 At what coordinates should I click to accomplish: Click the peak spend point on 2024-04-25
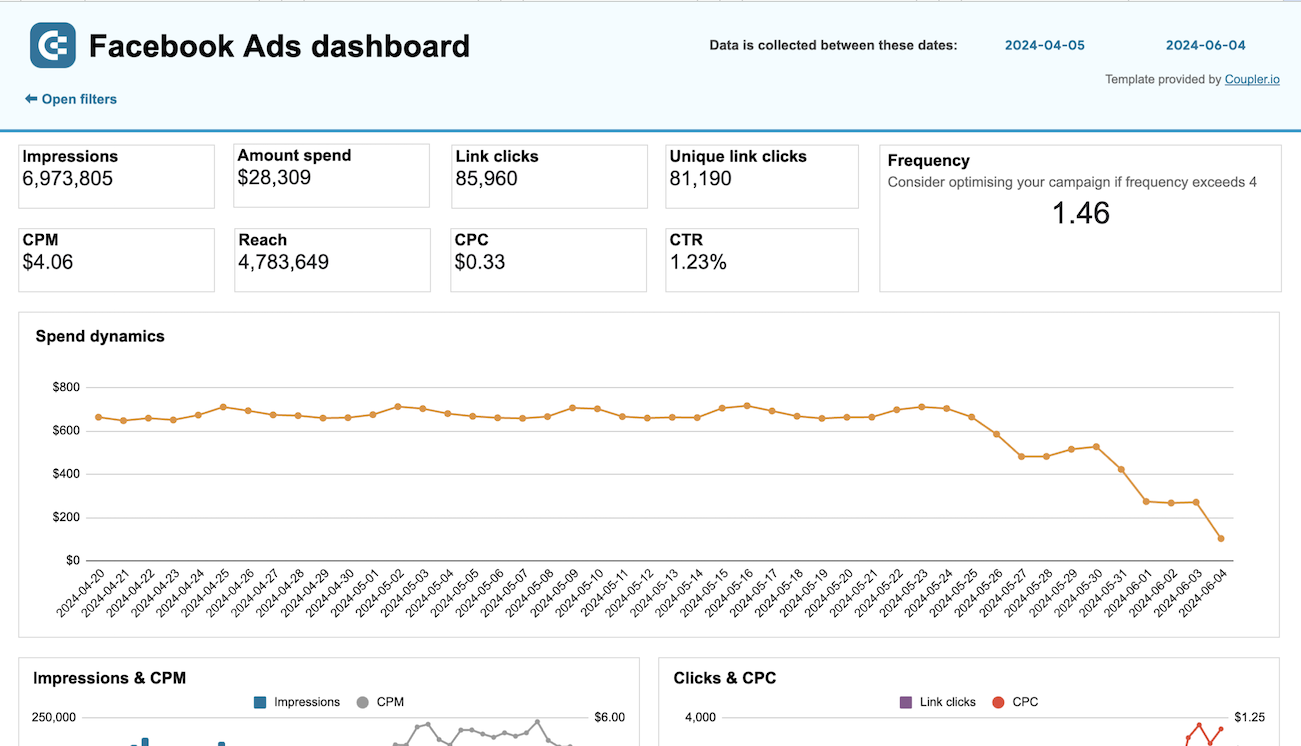221,407
